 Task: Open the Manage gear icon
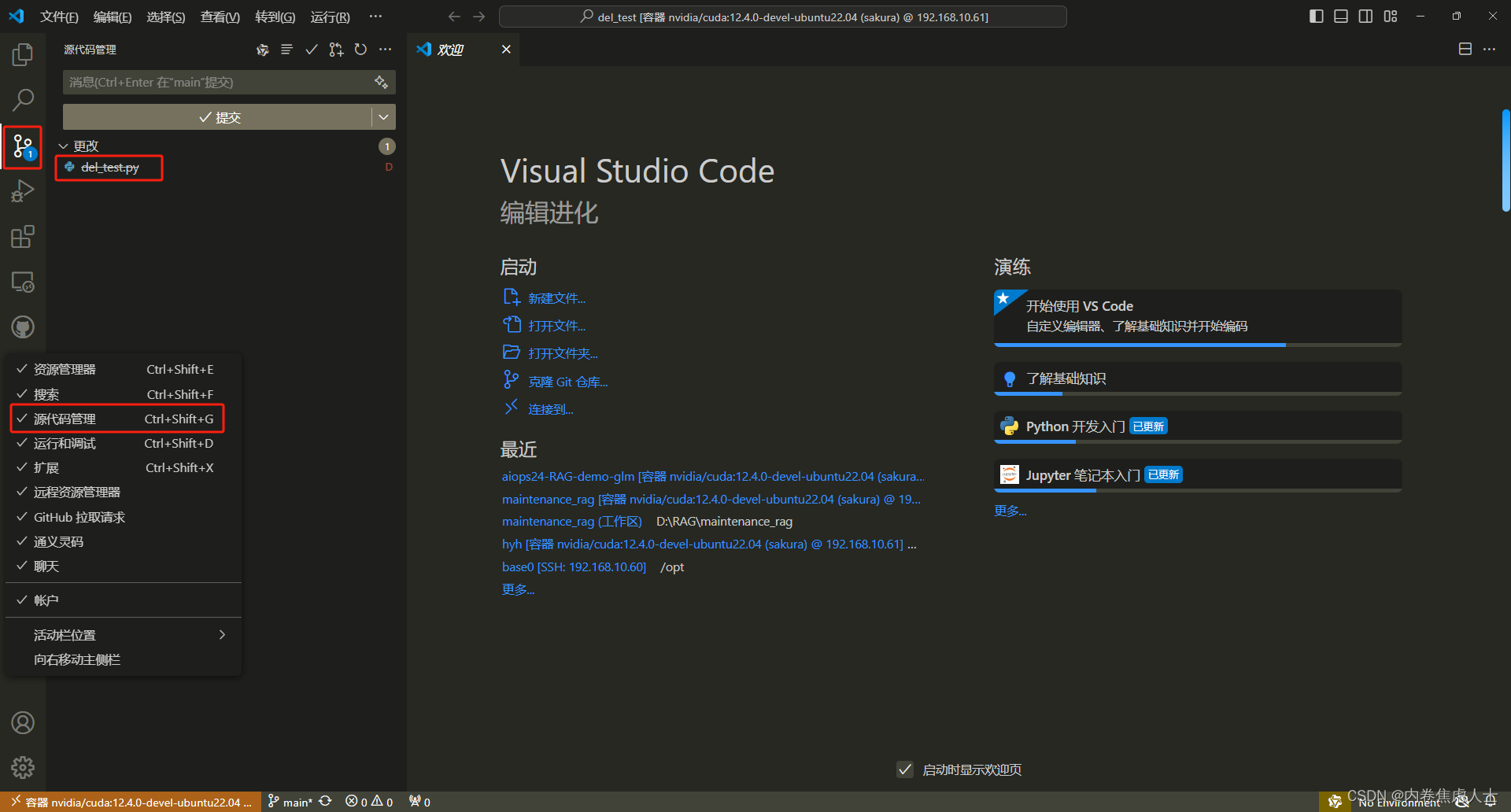point(23,767)
